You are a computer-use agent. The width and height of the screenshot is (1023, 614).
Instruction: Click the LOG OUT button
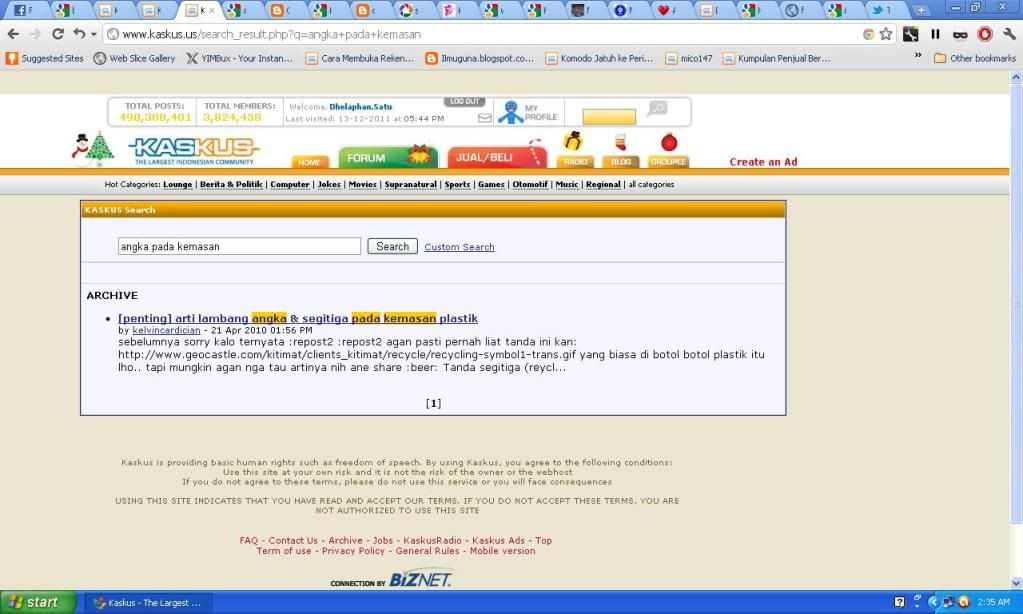(x=465, y=101)
